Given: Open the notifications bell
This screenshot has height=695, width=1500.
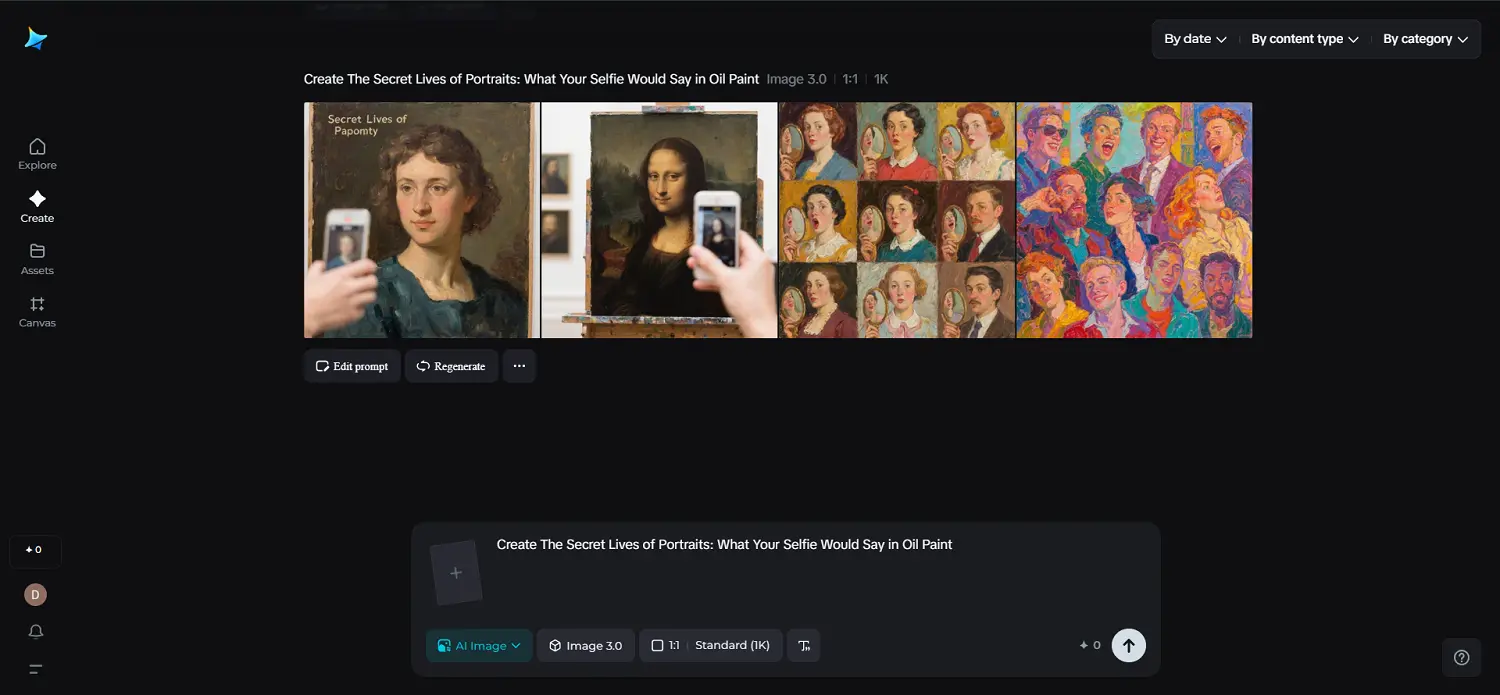Looking at the screenshot, I should tap(36, 632).
